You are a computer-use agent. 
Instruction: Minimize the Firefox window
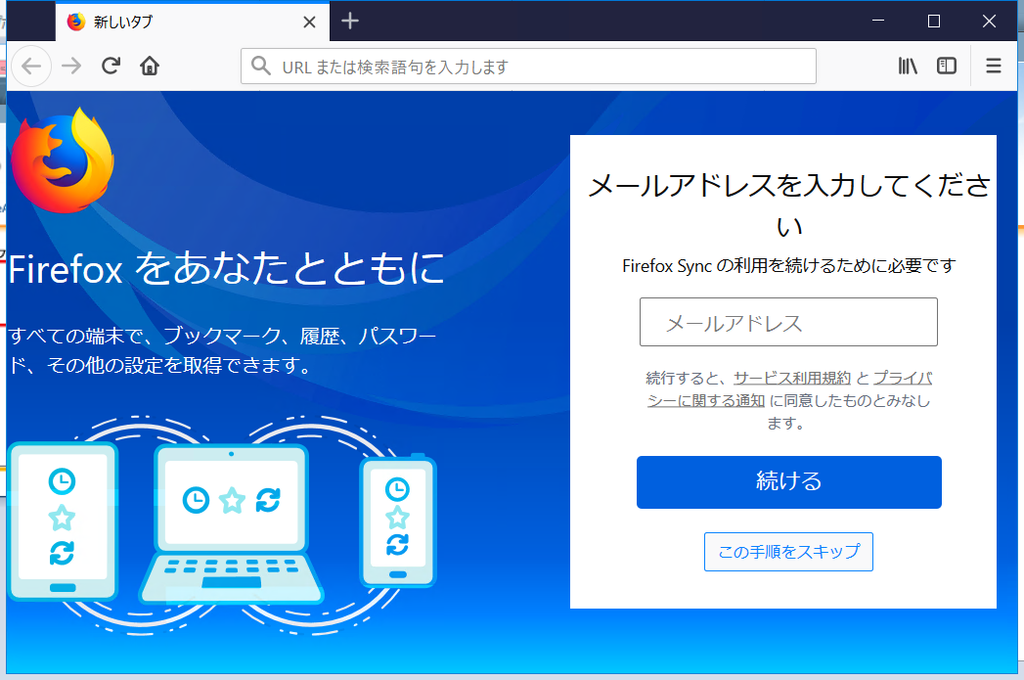878,21
